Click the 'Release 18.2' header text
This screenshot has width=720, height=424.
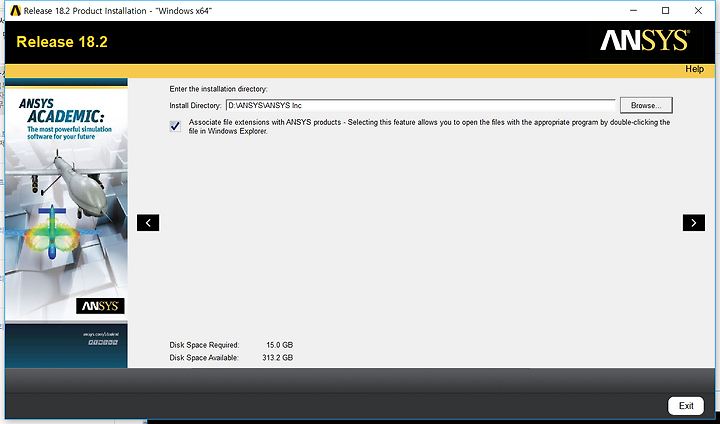click(62, 42)
